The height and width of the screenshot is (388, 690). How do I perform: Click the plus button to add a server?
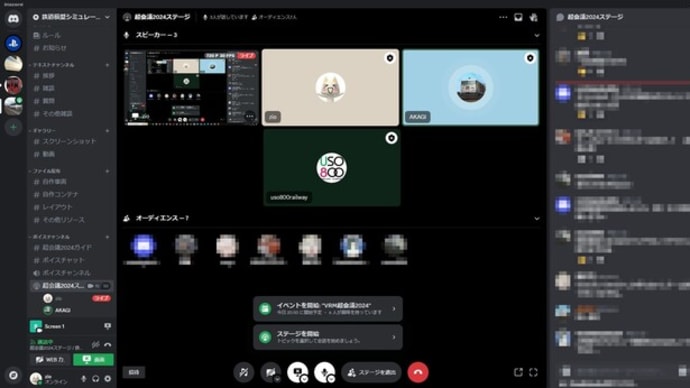pyautogui.click(x=13, y=127)
